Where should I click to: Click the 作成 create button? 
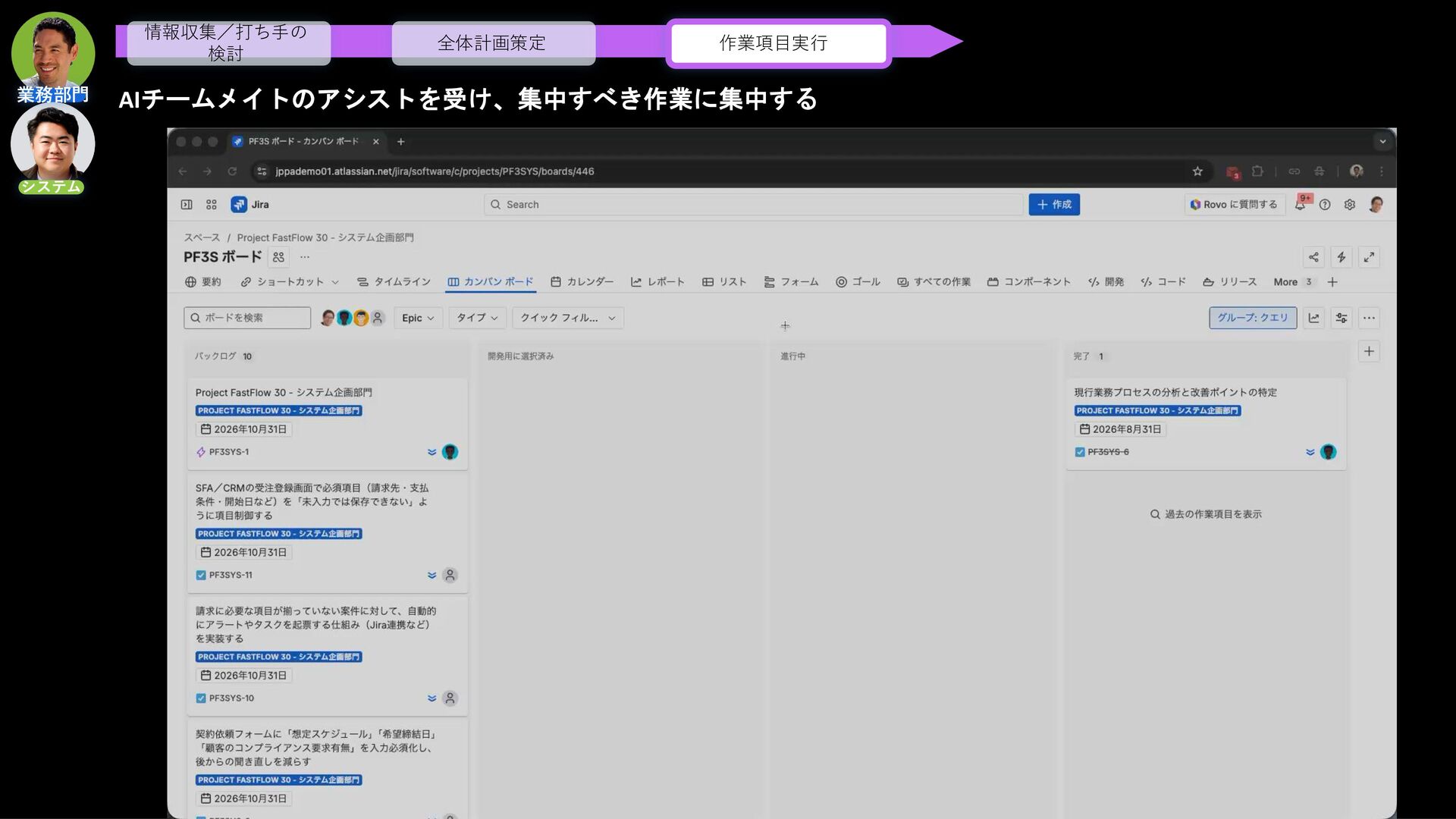1054,205
